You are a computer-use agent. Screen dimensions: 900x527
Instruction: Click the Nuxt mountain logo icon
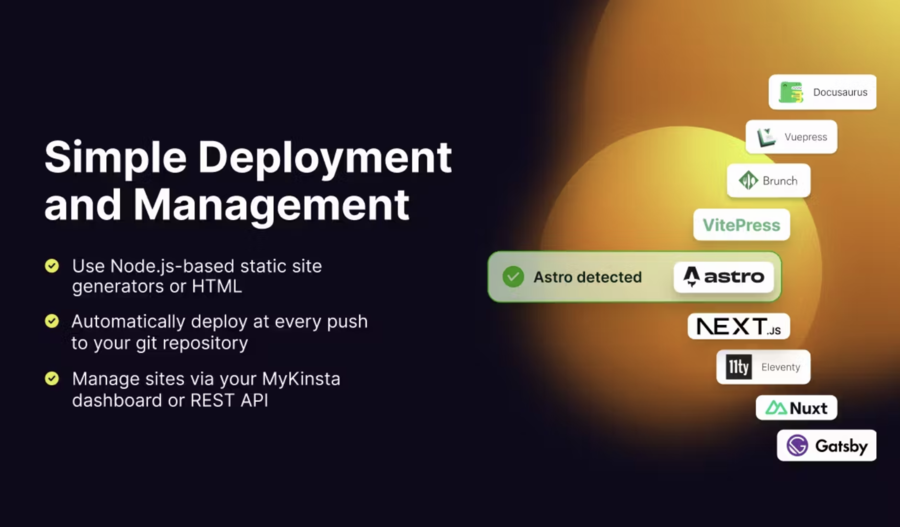click(x=776, y=408)
